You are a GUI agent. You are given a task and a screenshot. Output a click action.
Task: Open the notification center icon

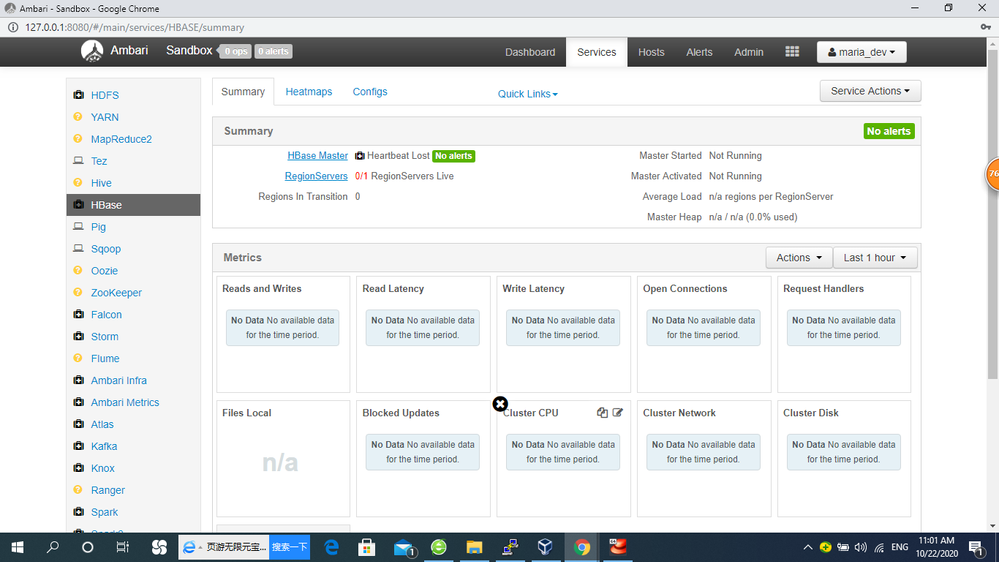point(977,547)
